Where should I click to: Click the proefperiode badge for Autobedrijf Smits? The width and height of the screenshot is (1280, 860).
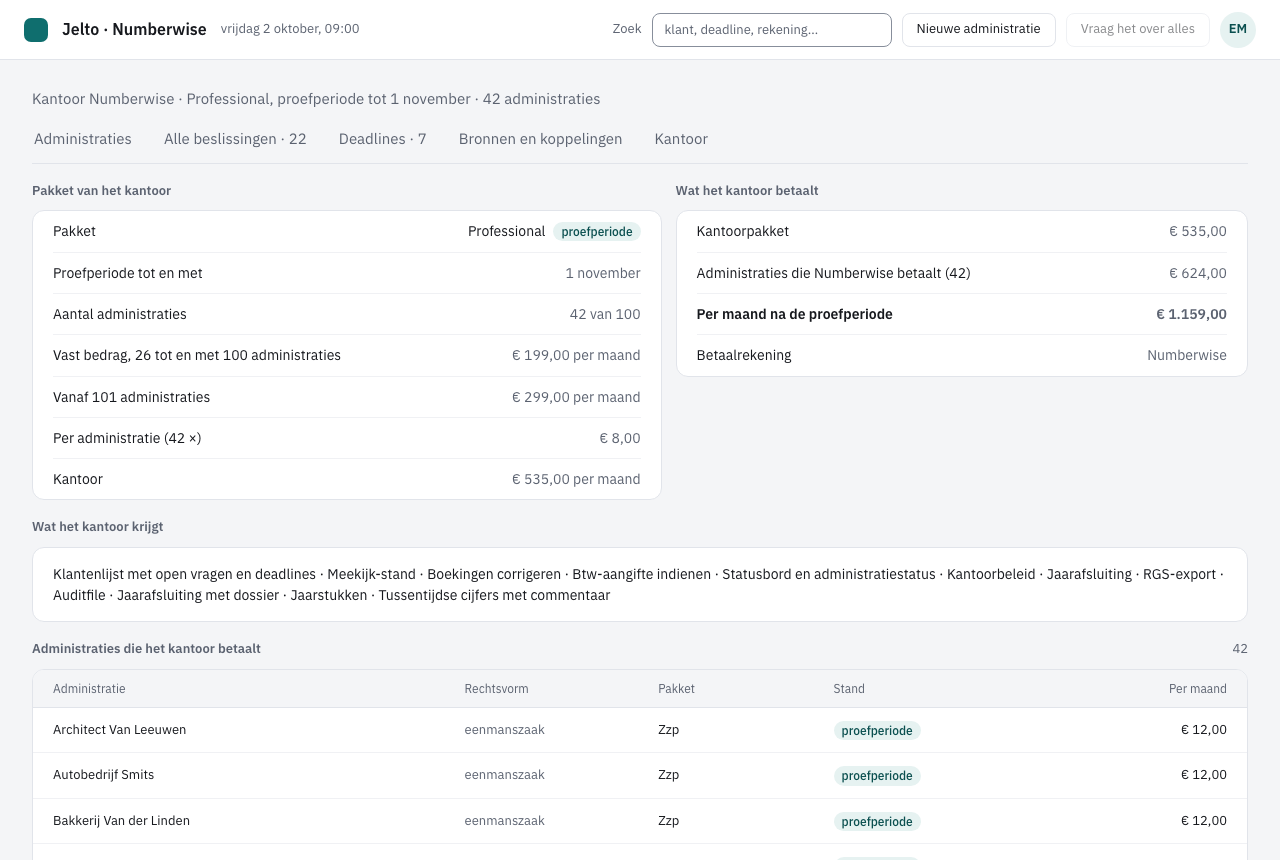[x=877, y=776]
